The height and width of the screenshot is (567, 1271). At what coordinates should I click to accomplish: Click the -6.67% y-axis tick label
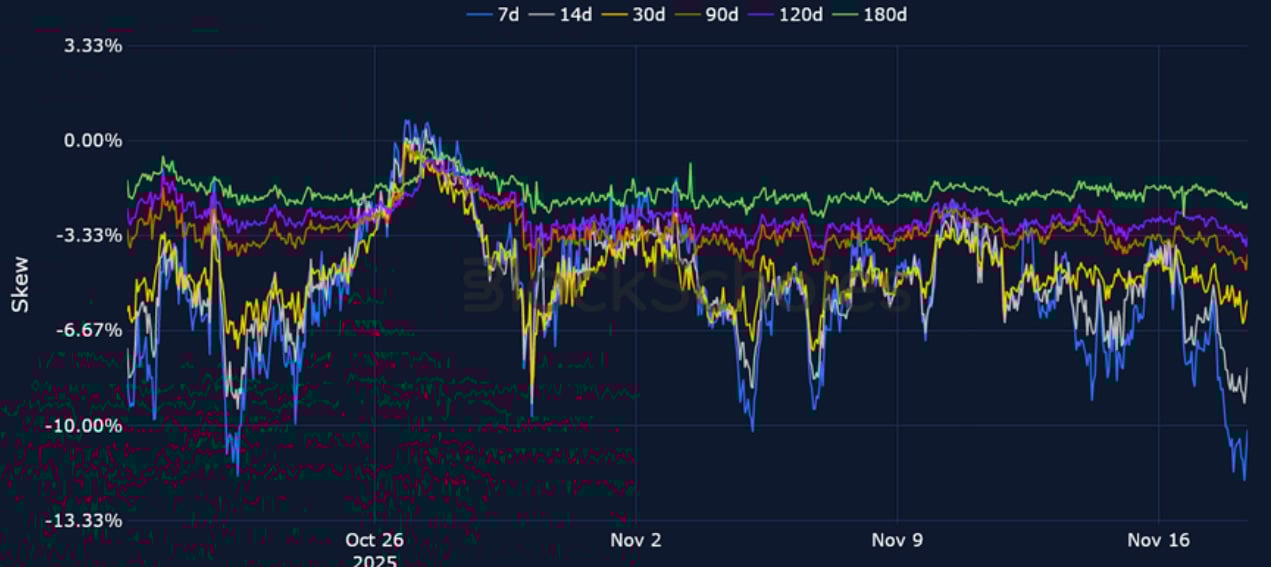pos(90,330)
